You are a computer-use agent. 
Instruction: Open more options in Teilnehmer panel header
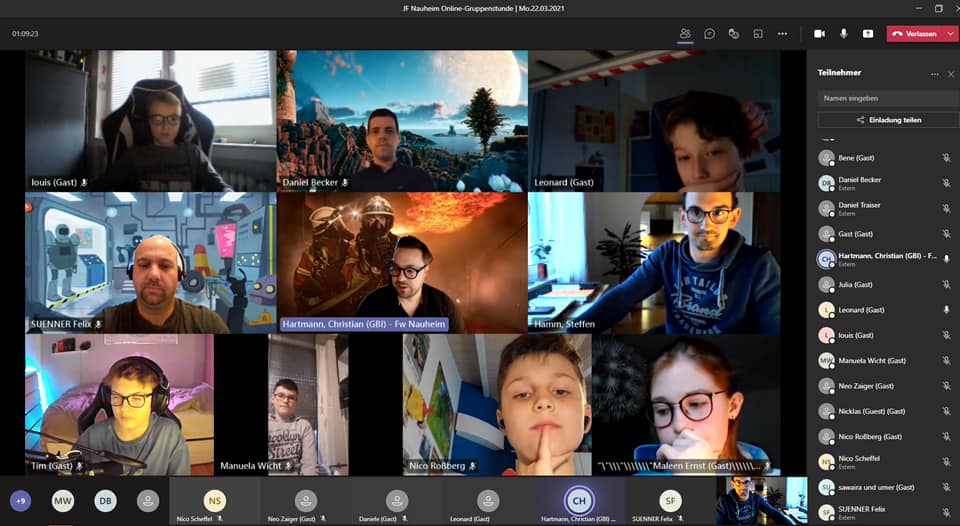(935, 73)
